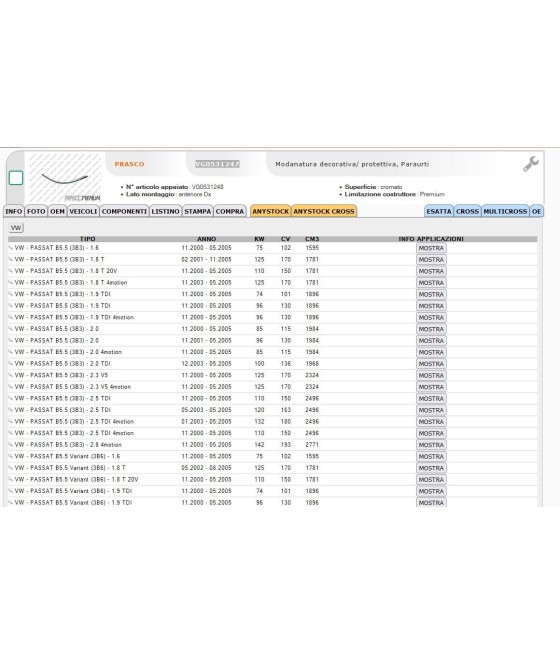Screen dimensions: 560x655
Task: Click the row icon beside Passat 1.8 T 20V
Action: [x=10, y=271]
